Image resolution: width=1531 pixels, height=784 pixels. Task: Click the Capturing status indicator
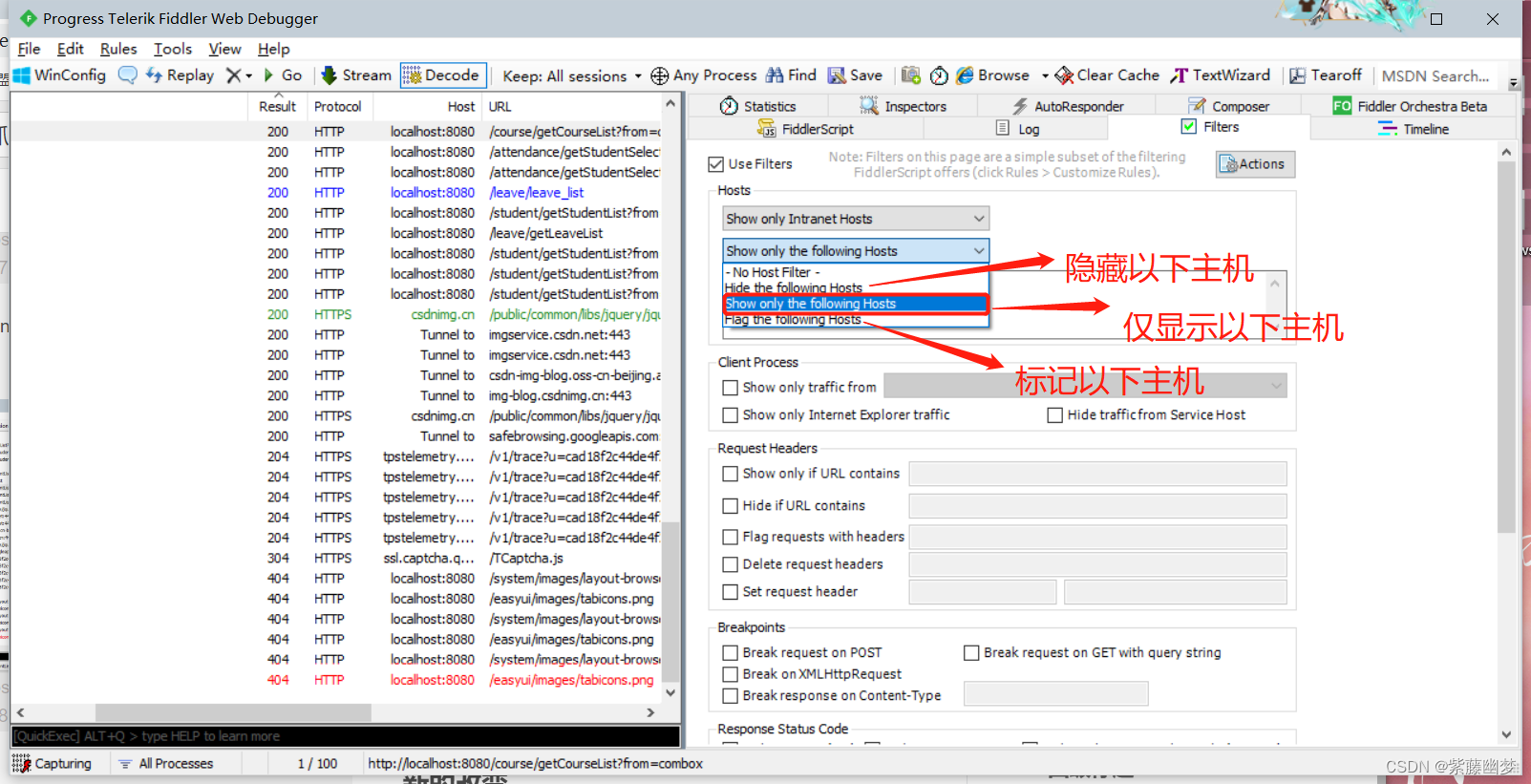tap(53, 764)
